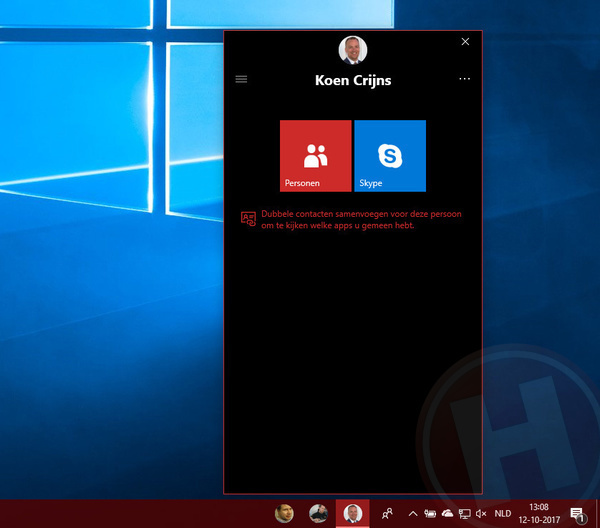Click the muted volume tray icon
Screen dimensions: 600x528
click(x=481, y=514)
